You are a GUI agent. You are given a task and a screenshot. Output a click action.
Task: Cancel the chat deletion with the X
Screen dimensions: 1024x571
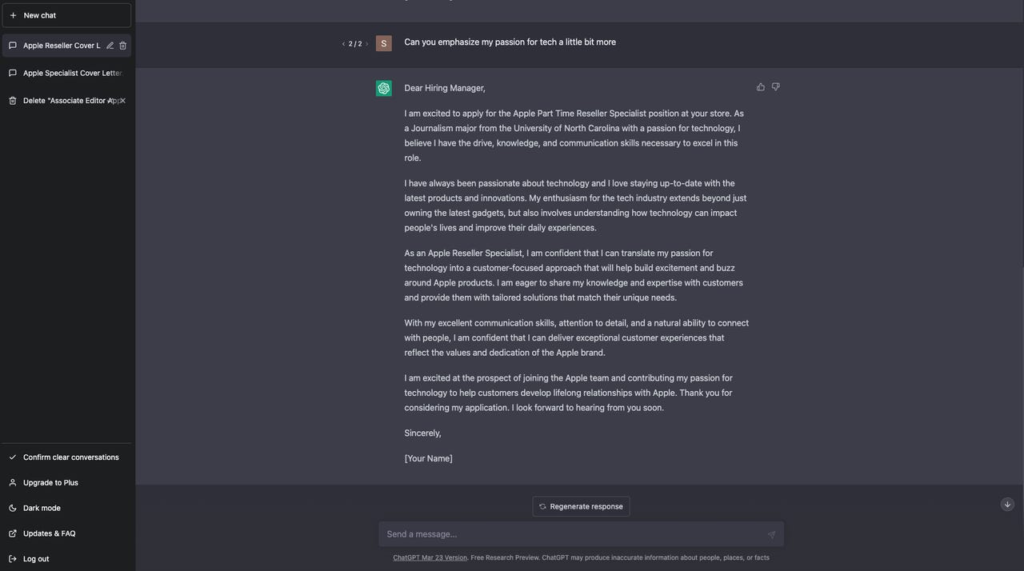coord(123,100)
